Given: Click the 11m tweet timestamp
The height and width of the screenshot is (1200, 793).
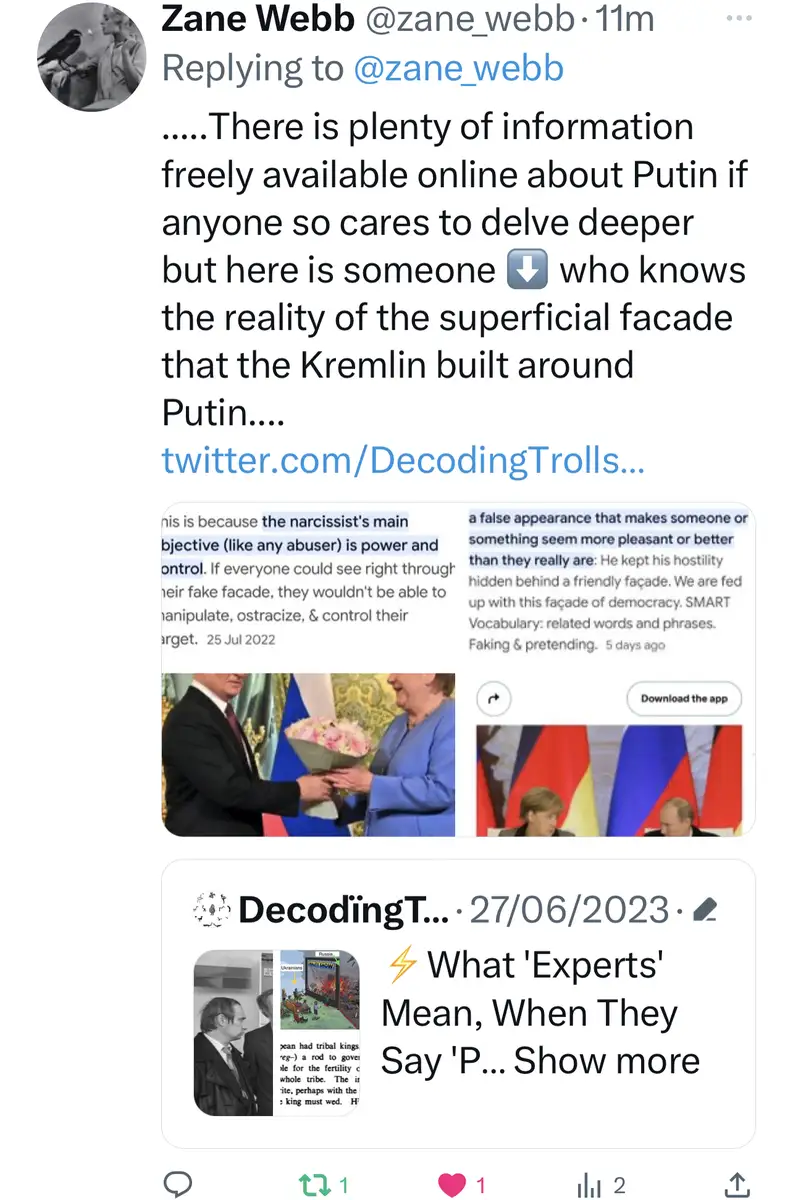Looking at the screenshot, I should tap(624, 19).
